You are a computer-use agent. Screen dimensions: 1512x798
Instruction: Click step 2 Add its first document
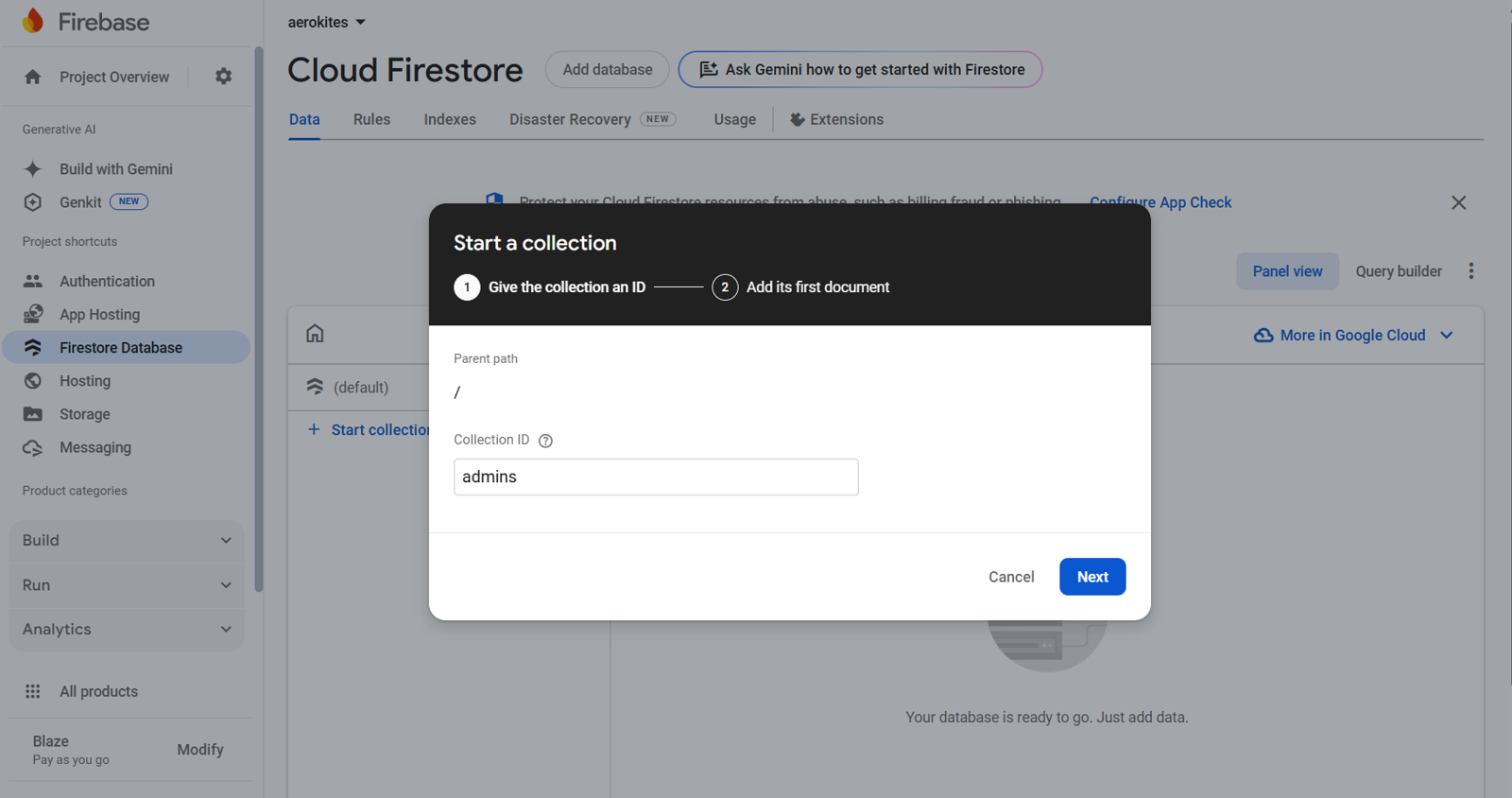800,286
